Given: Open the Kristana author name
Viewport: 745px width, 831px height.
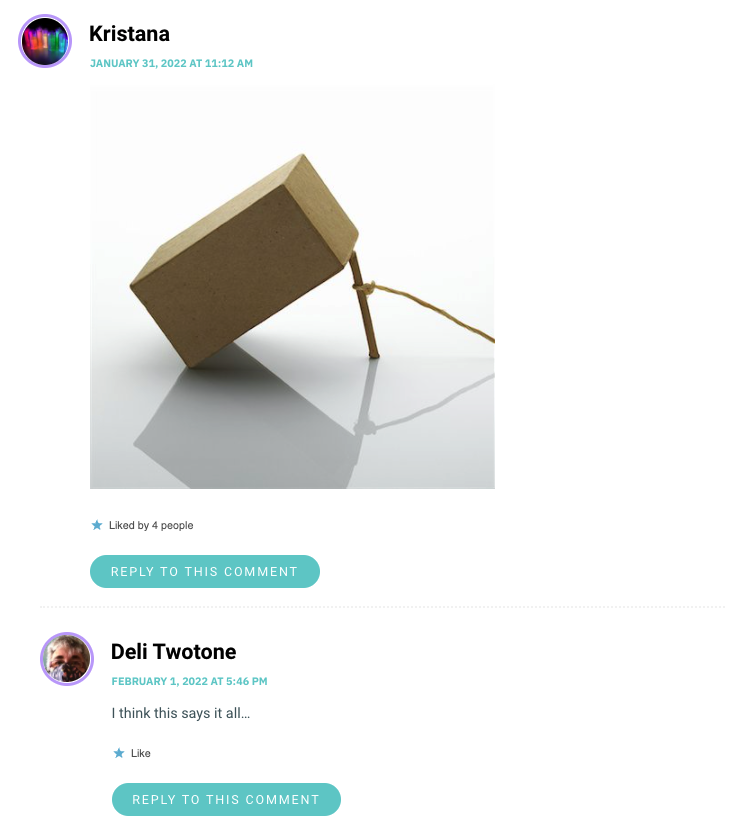Looking at the screenshot, I should 129,34.
